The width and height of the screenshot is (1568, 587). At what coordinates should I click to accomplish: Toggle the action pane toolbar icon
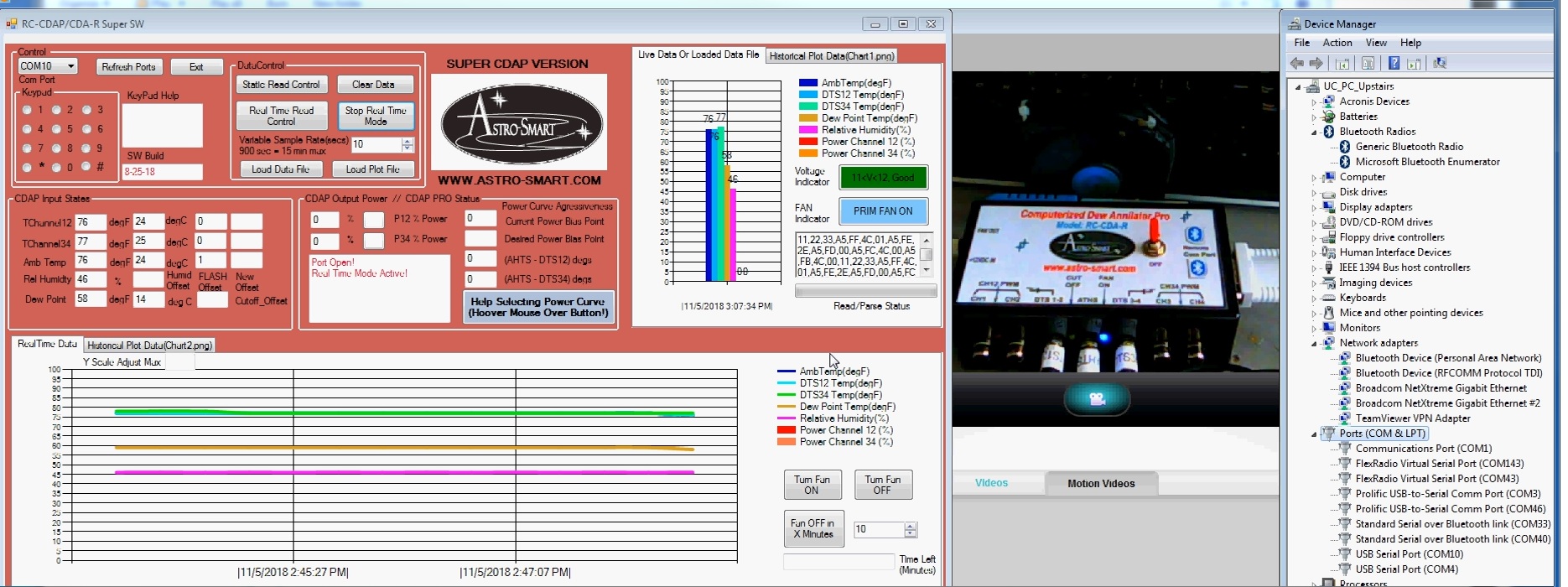pyautogui.click(x=1415, y=63)
